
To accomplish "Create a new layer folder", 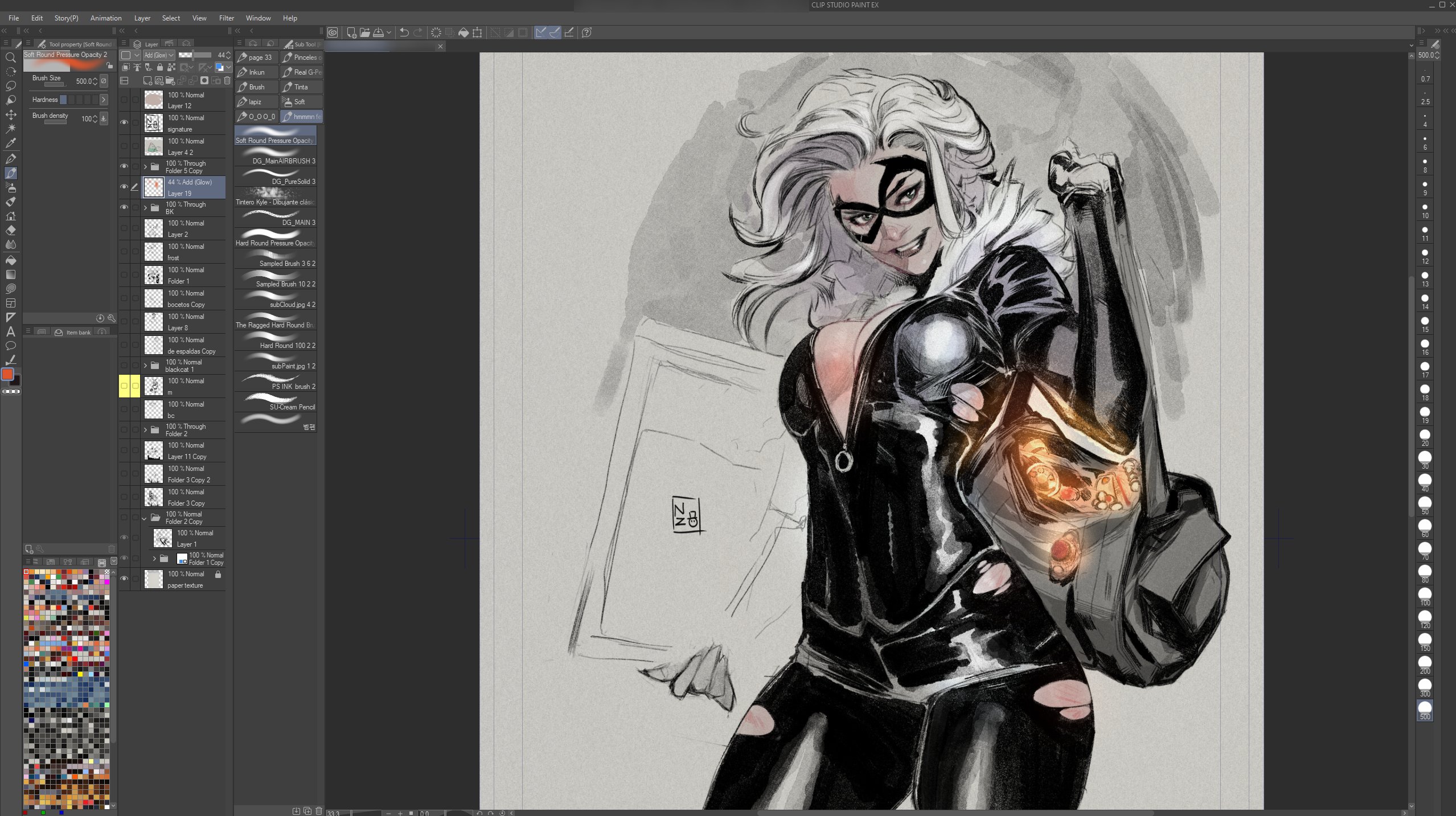I will pos(170,81).
